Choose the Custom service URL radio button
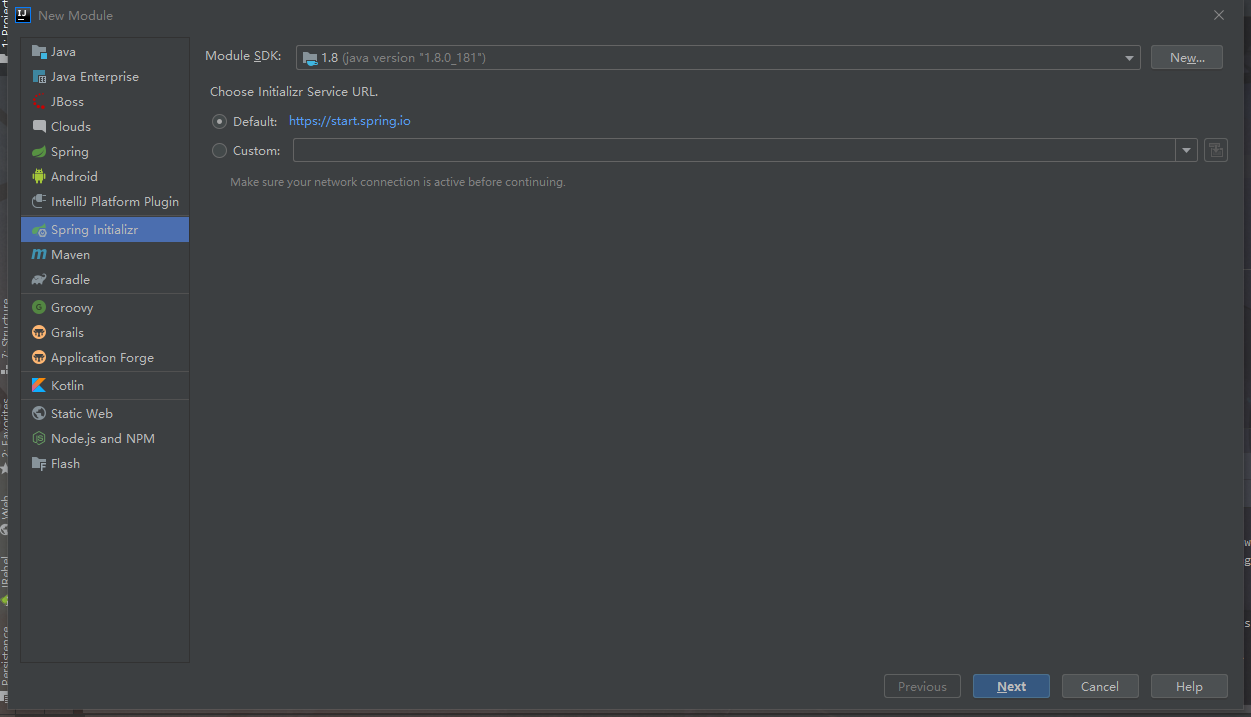This screenshot has width=1251, height=717. [x=220, y=150]
